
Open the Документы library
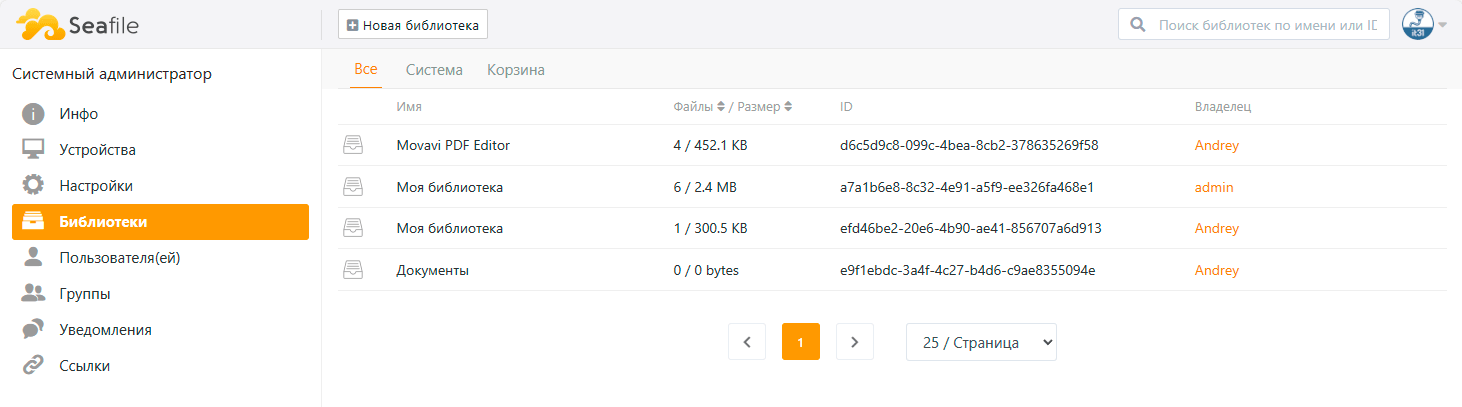click(433, 270)
